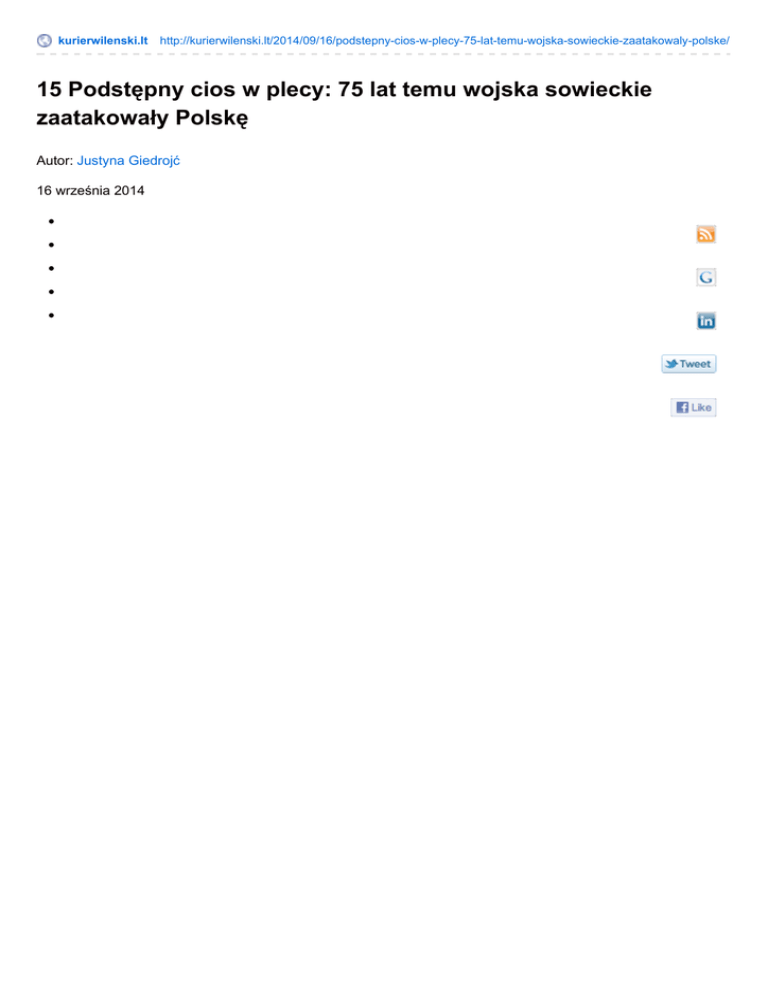The width and height of the screenshot is (768, 994).
Task: Click the word Polskę in the title
Action: pyautogui.click(x=212, y=118)
